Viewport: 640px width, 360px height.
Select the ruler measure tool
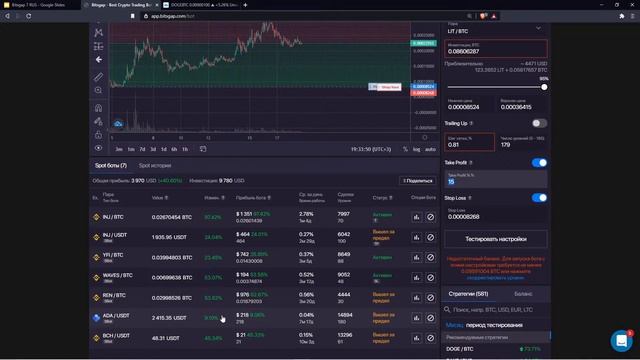pyautogui.click(x=98, y=77)
